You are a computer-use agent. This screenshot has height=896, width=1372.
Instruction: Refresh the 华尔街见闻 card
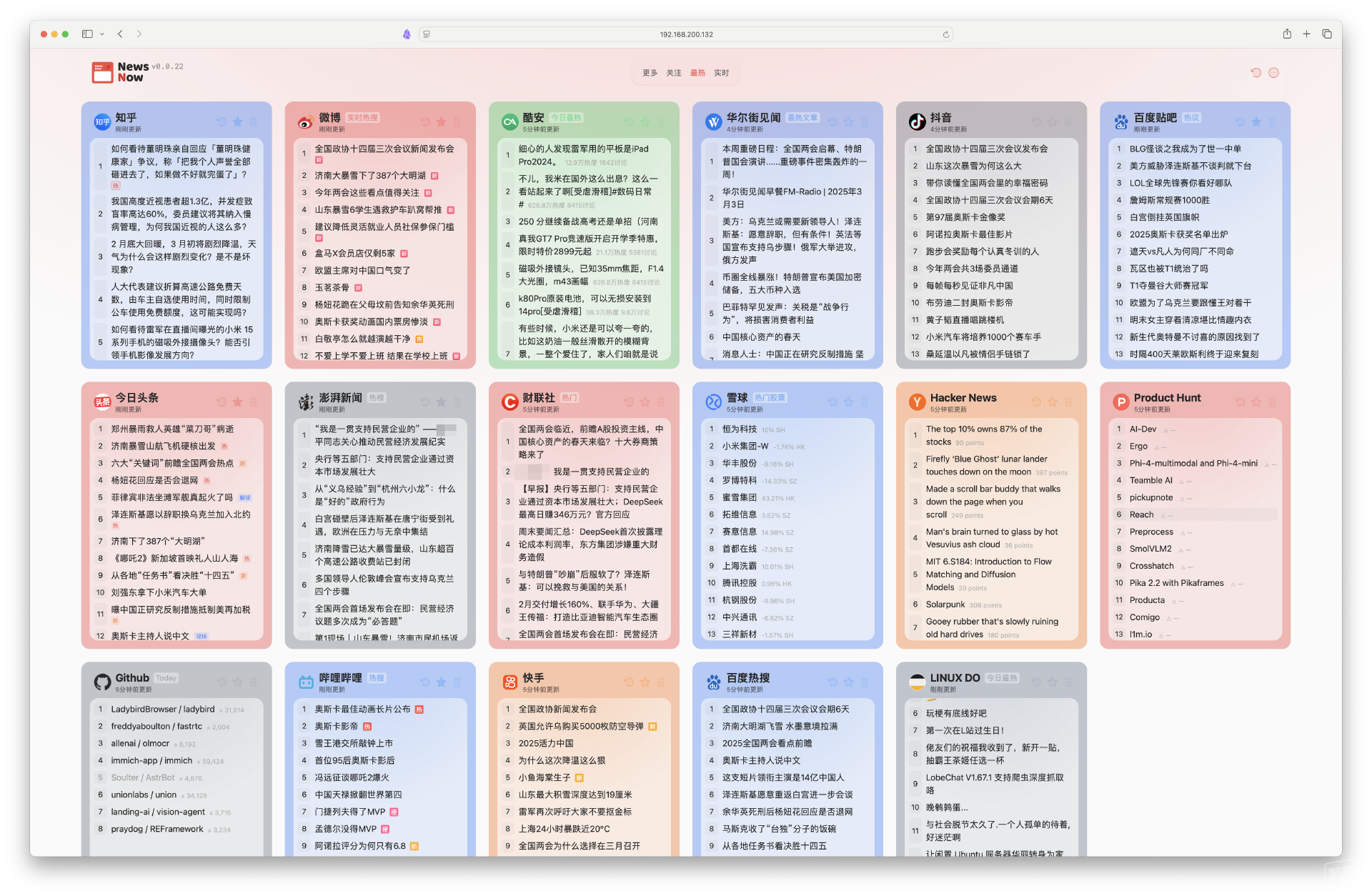tap(832, 122)
